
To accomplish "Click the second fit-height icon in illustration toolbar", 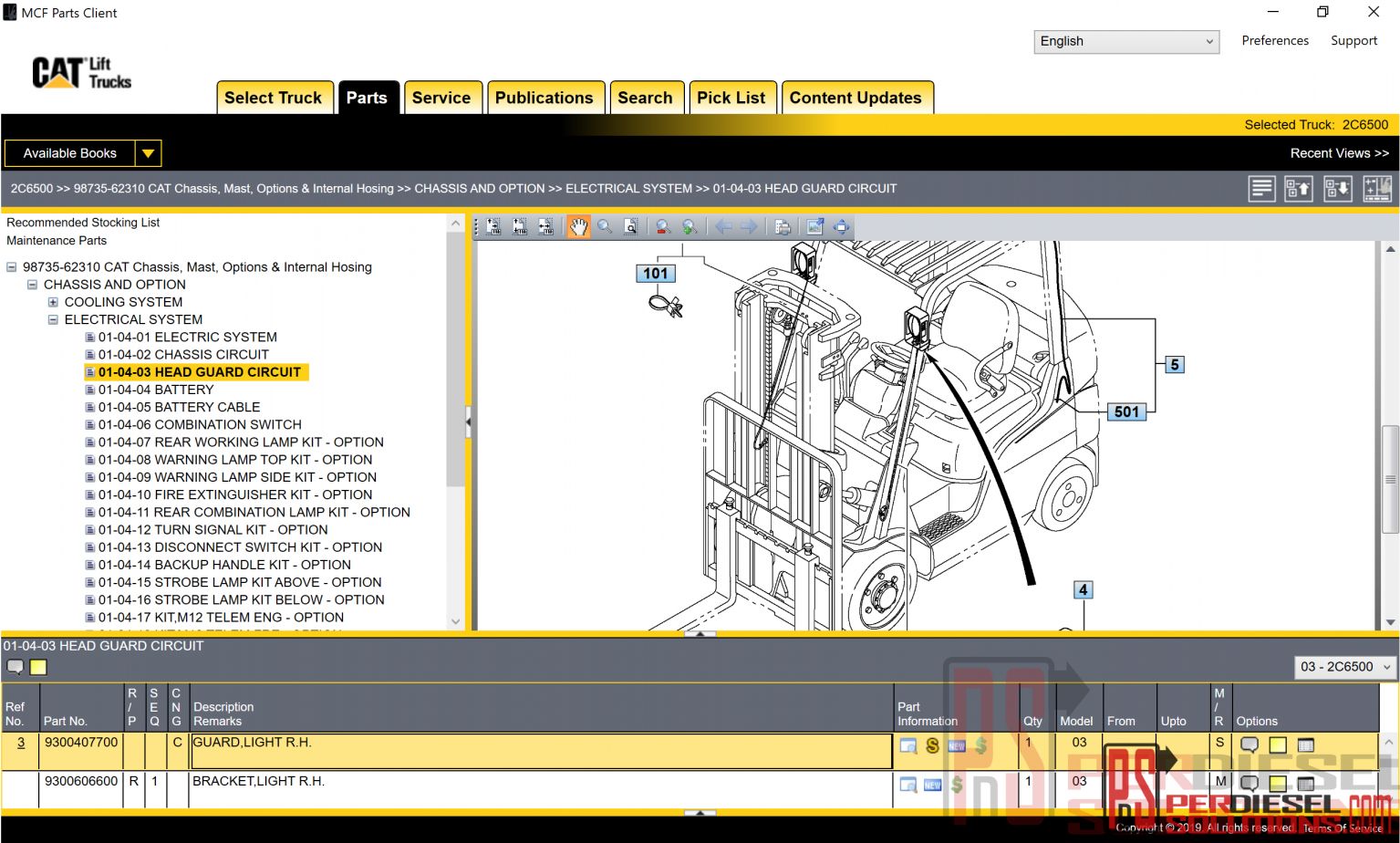I will click(519, 227).
